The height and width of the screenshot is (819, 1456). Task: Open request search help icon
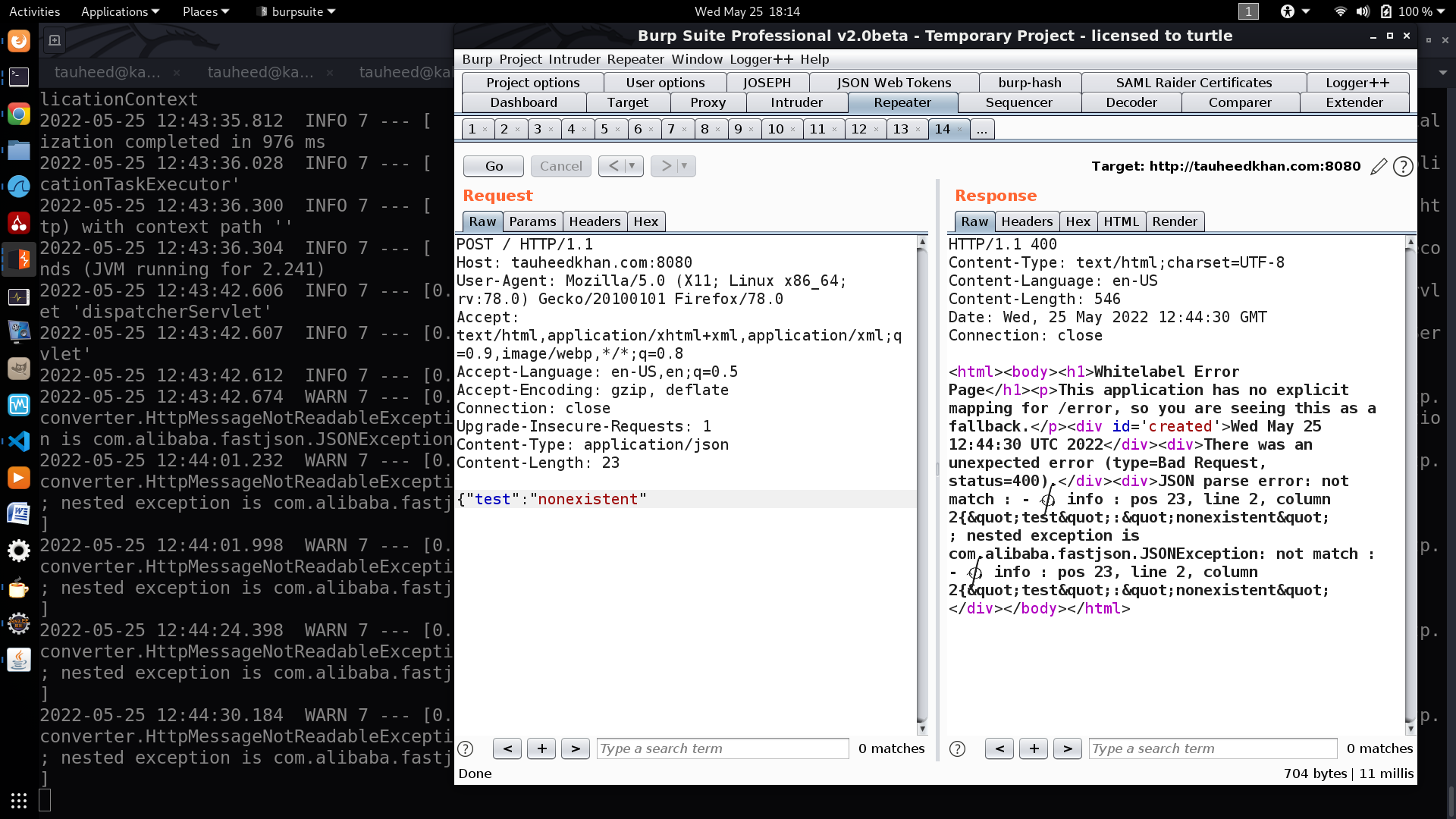[x=466, y=748]
